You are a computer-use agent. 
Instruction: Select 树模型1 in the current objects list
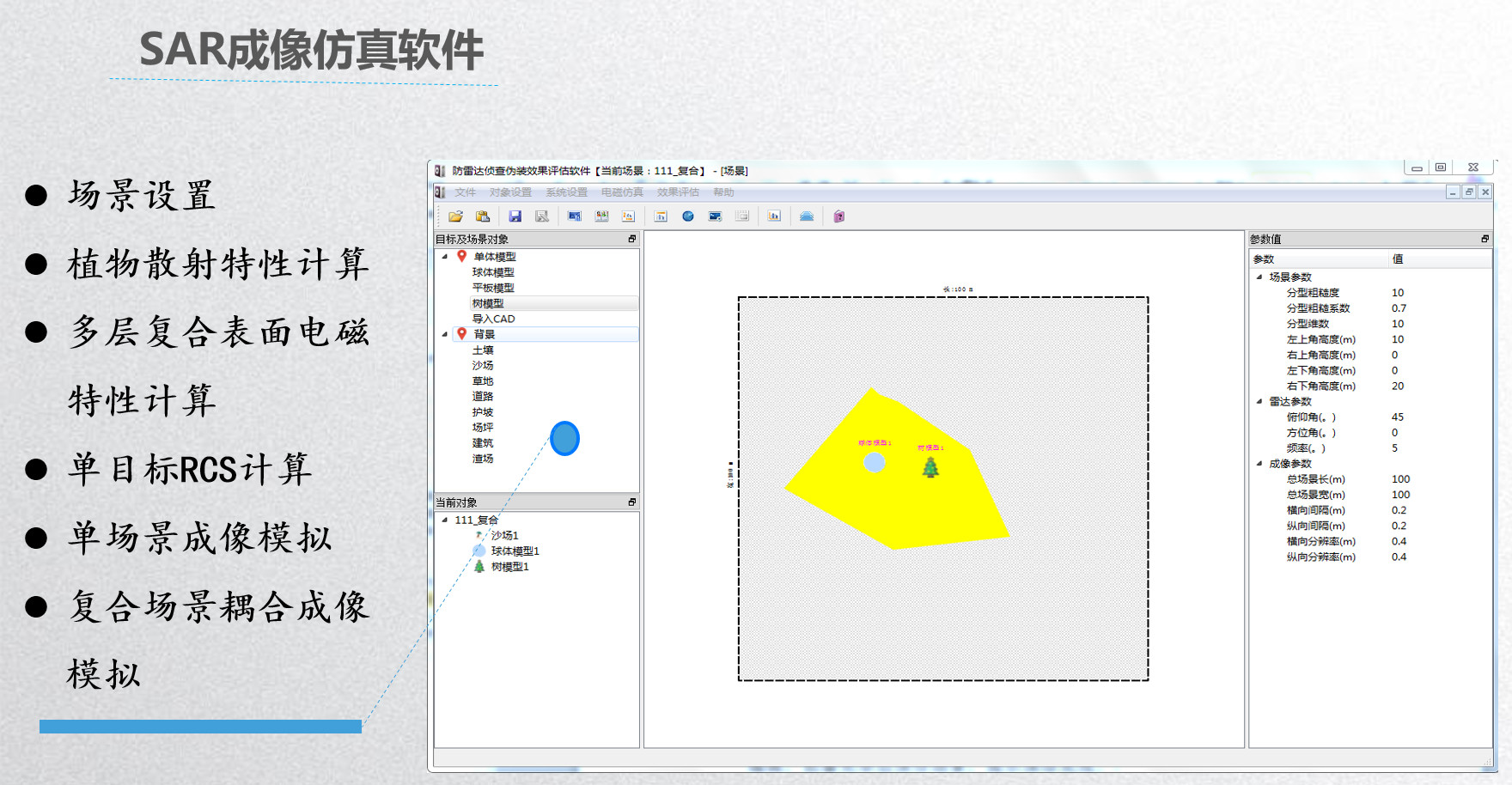click(509, 567)
